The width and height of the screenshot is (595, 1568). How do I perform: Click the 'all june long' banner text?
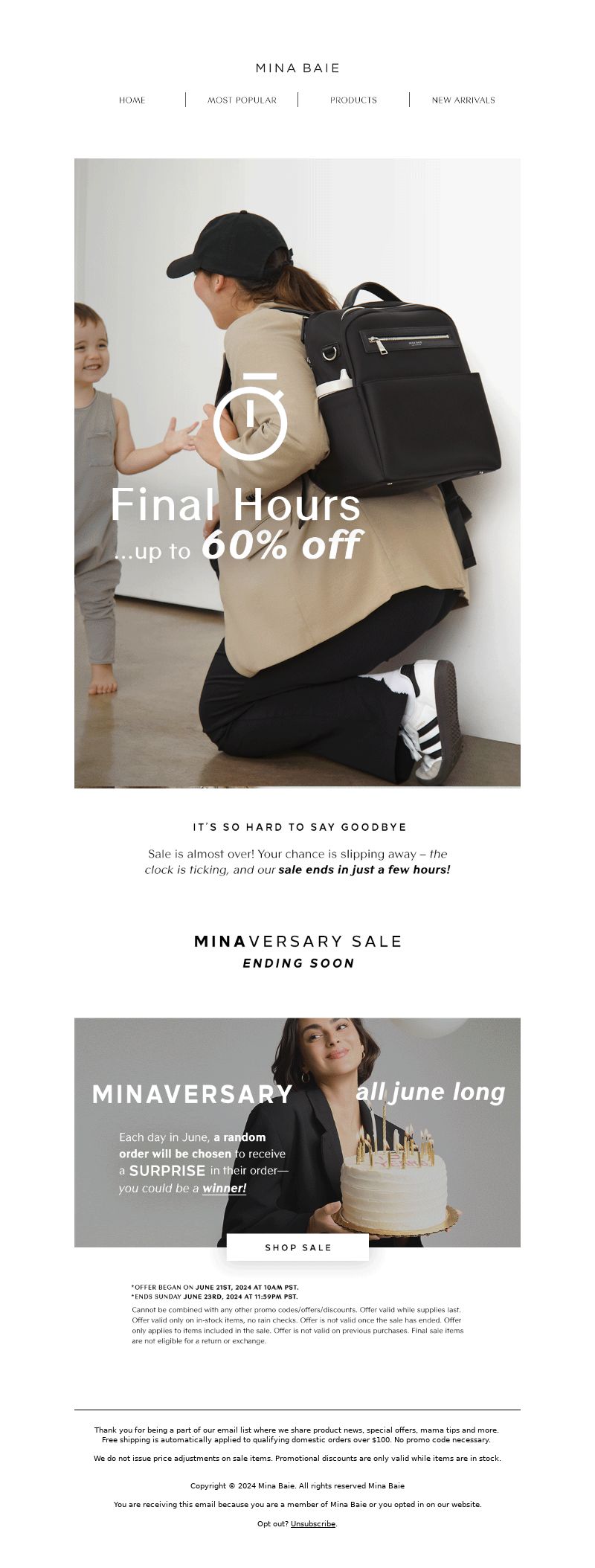(431, 1092)
